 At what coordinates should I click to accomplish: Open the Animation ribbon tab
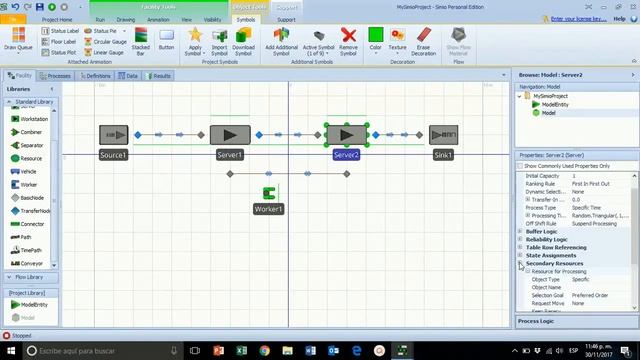[x=158, y=20]
